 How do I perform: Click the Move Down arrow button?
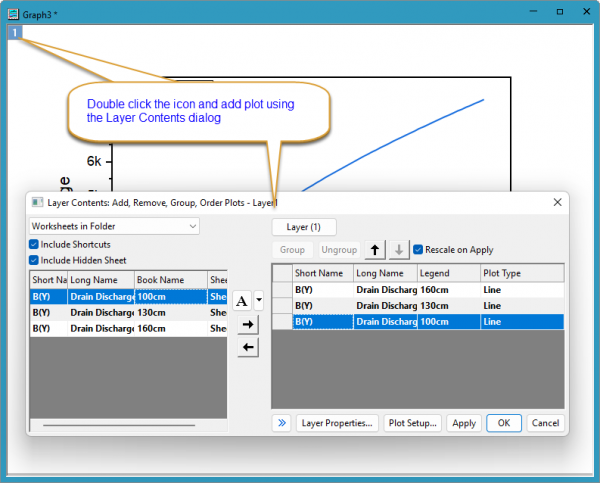coord(398,250)
